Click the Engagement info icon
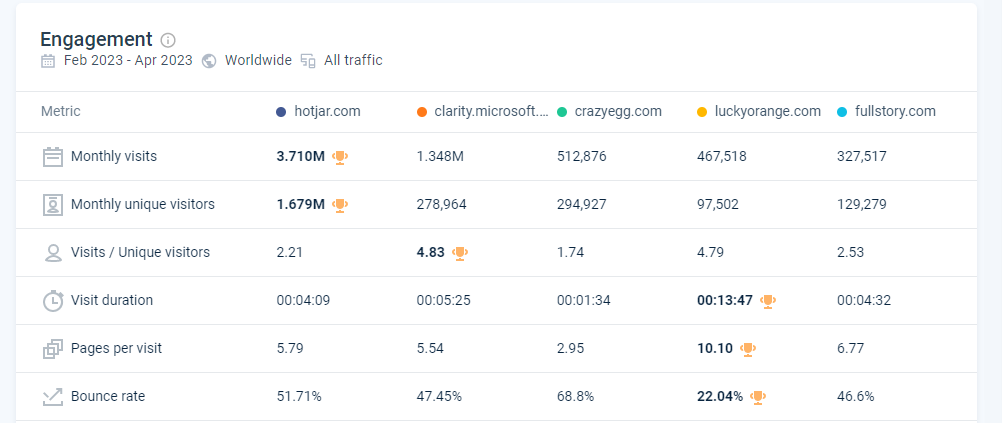Image resolution: width=1002 pixels, height=423 pixels. [168, 40]
